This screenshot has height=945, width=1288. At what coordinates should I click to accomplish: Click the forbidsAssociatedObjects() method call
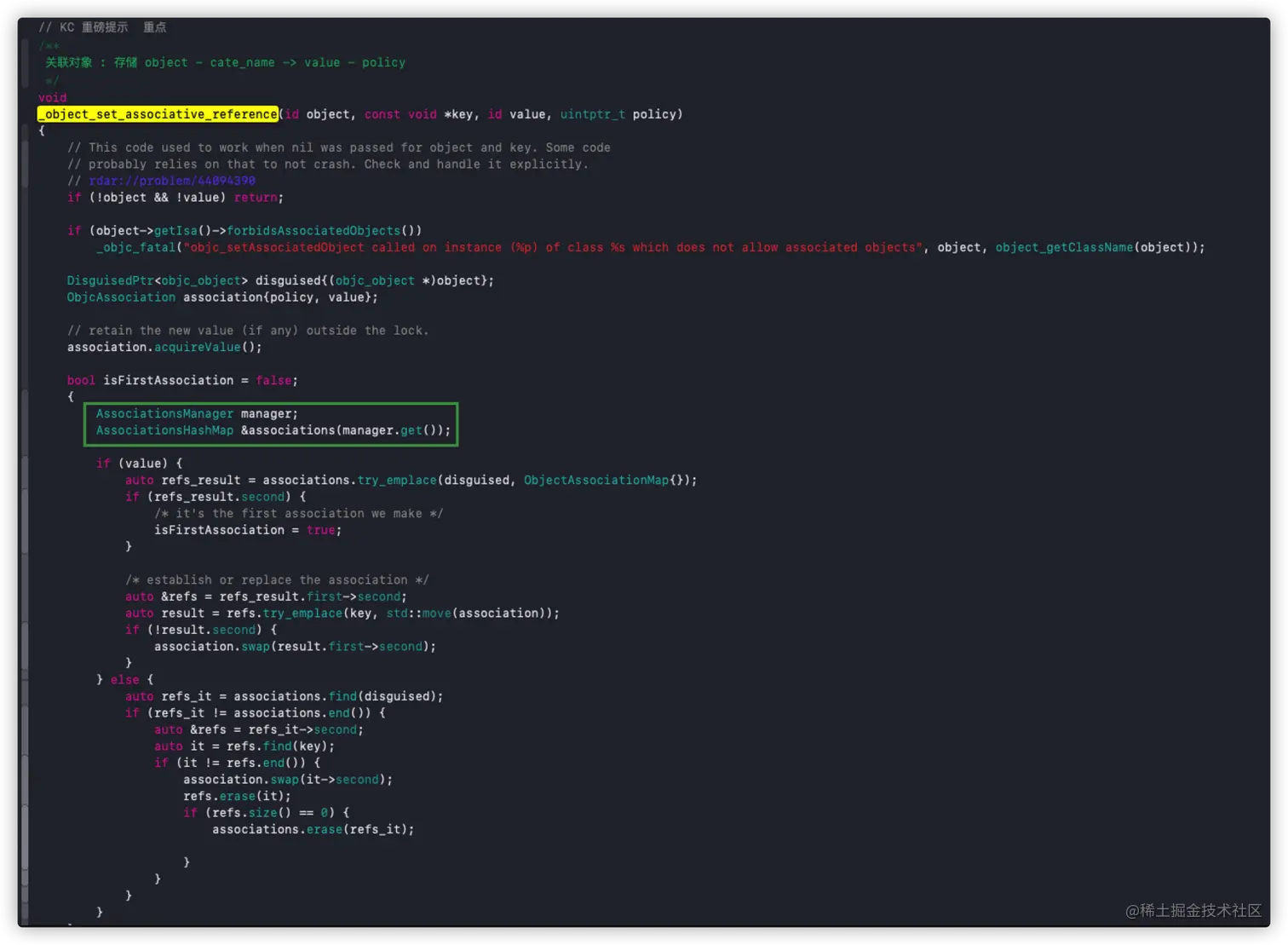[324, 231]
